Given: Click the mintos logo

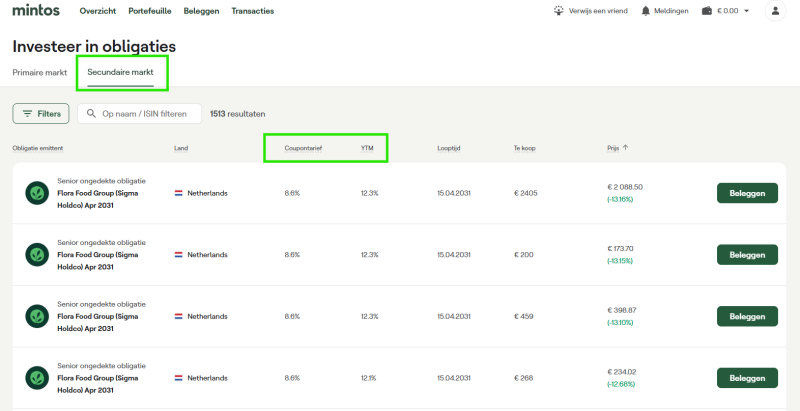Looking at the screenshot, I should click(x=36, y=10).
